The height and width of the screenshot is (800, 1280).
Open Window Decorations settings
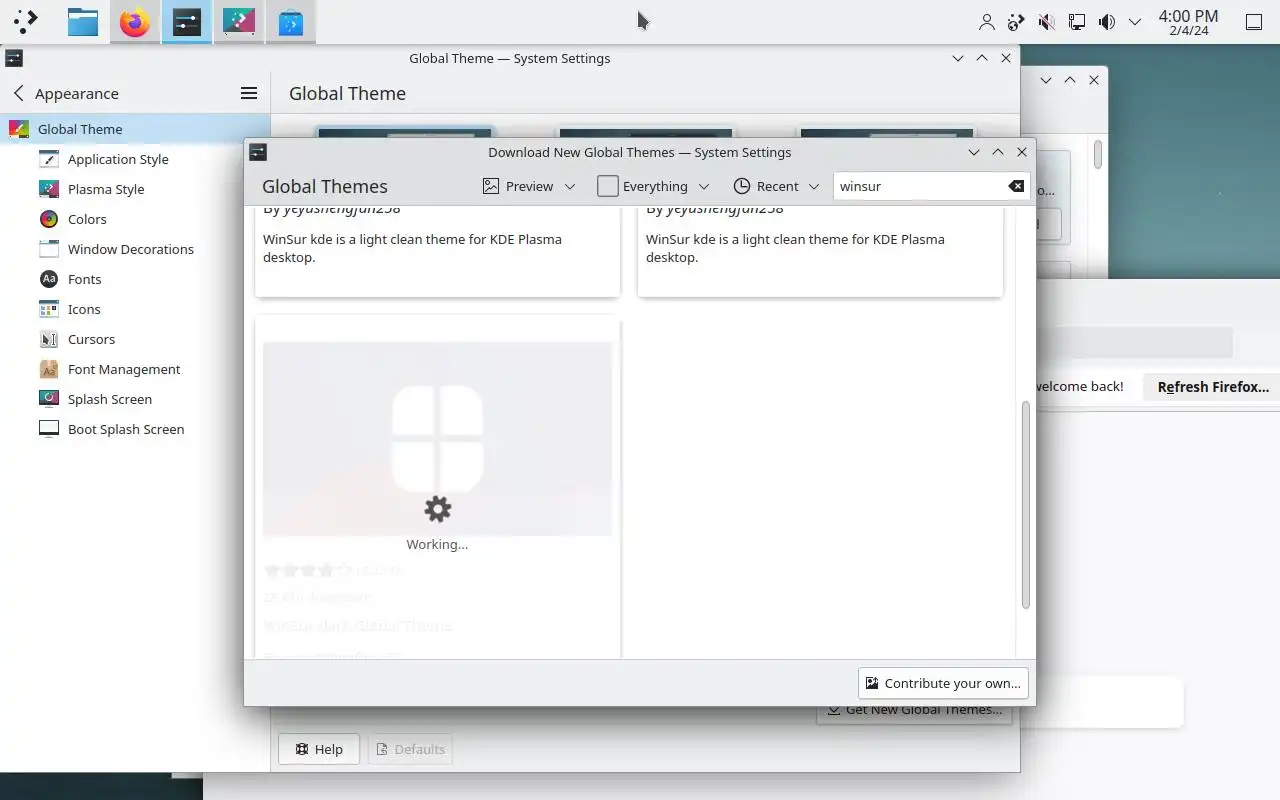[135, 249]
